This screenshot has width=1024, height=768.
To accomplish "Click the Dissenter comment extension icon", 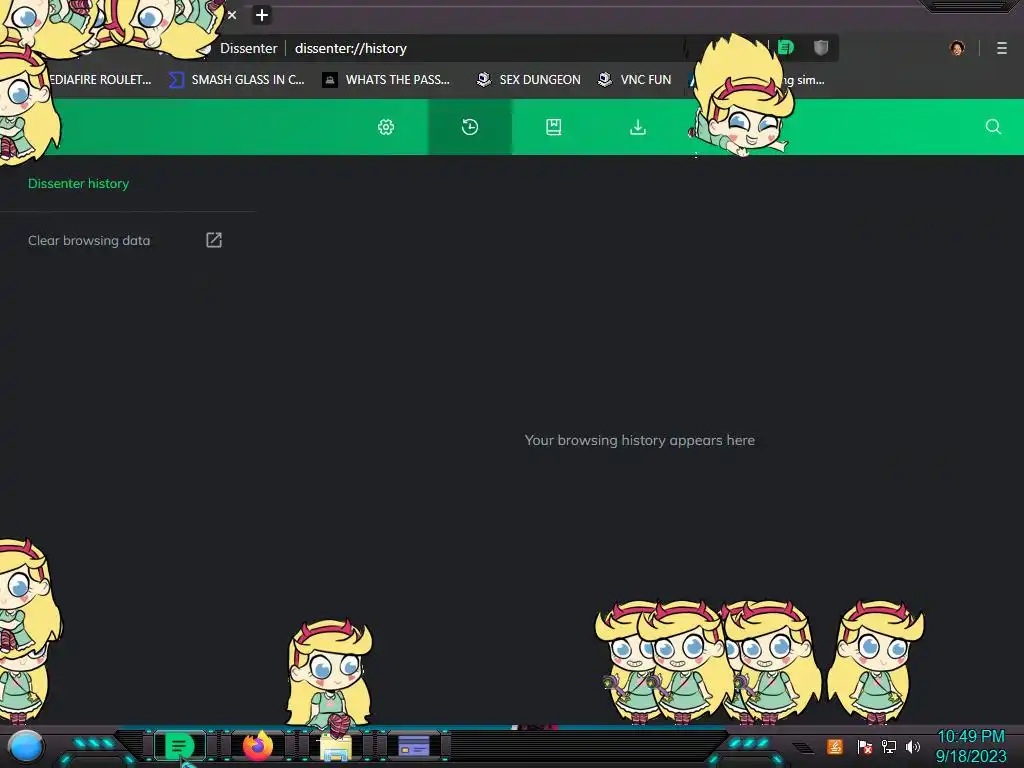I will click(x=786, y=47).
